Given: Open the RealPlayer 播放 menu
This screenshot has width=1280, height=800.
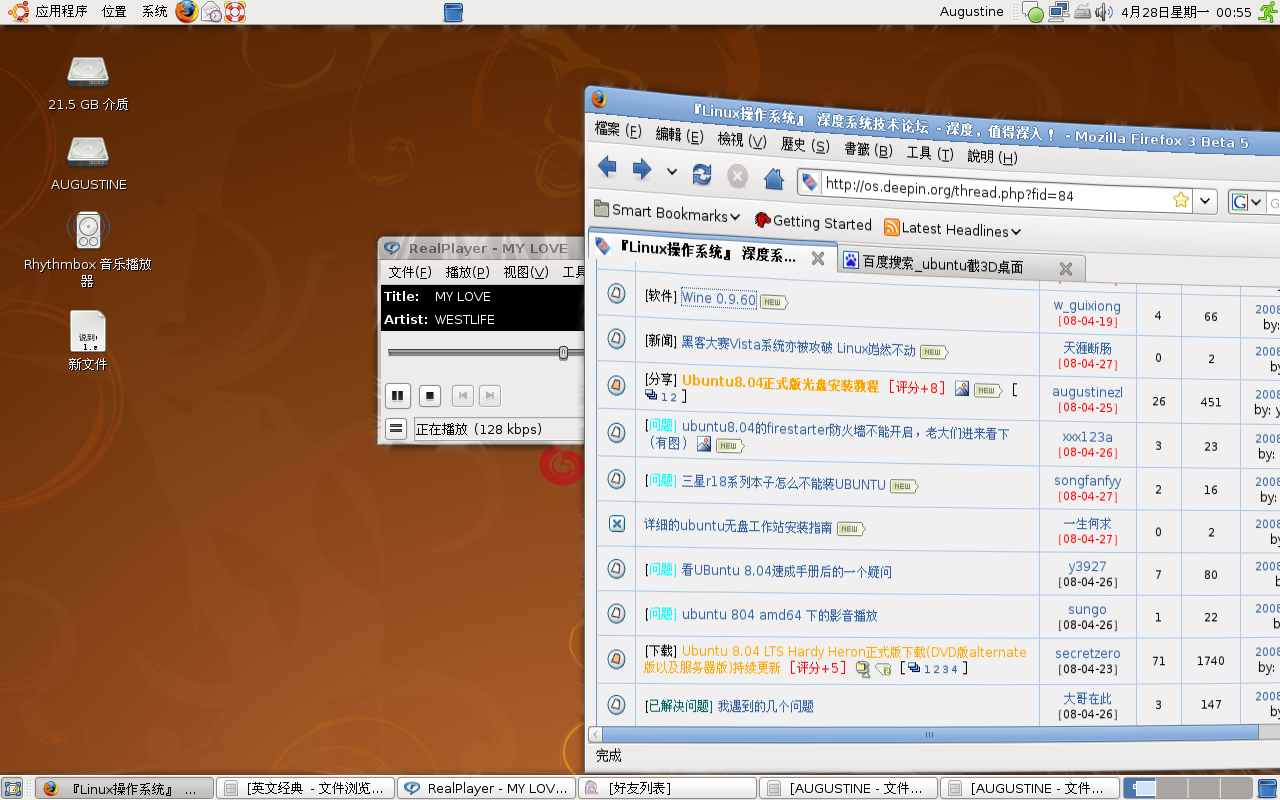Looking at the screenshot, I should coord(467,272).
